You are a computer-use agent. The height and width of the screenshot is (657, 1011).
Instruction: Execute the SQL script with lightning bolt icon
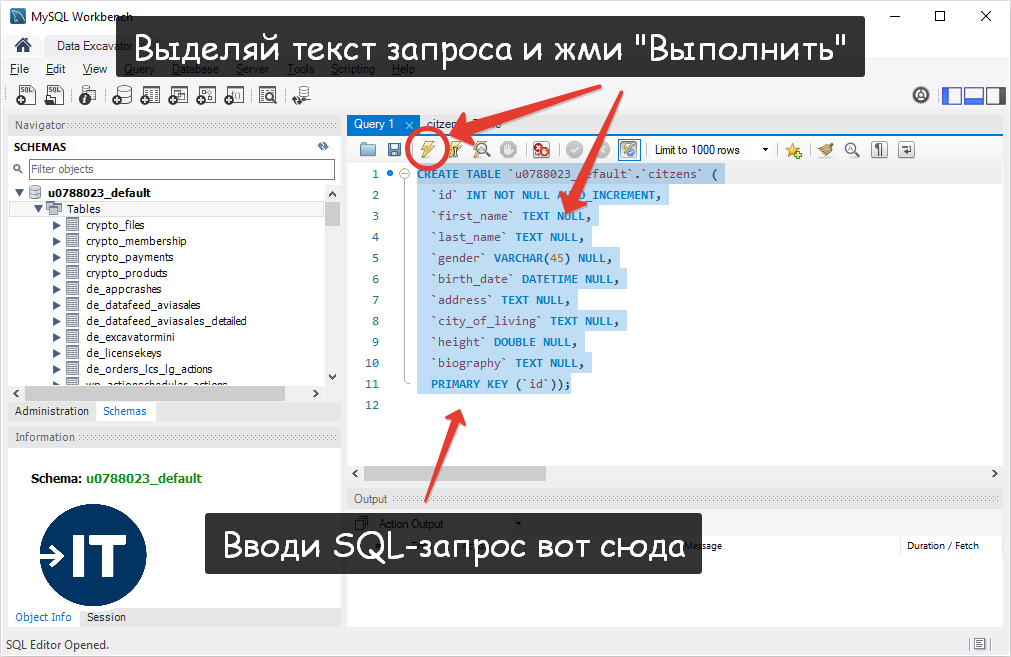[427, 149]
